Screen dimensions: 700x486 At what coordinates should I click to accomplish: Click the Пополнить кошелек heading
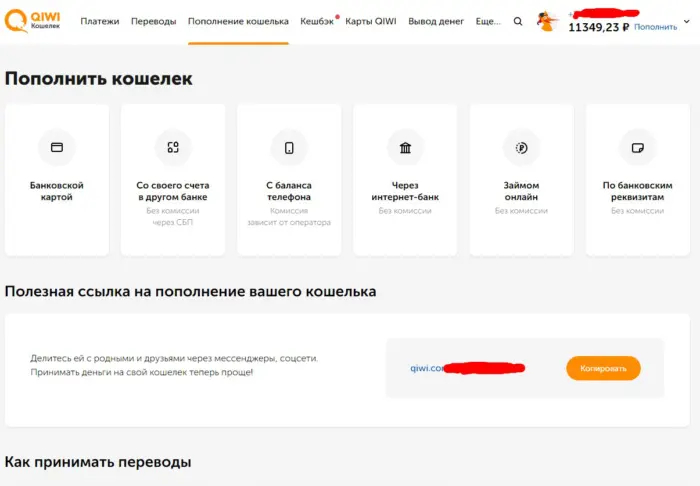(x=99, y=79)
